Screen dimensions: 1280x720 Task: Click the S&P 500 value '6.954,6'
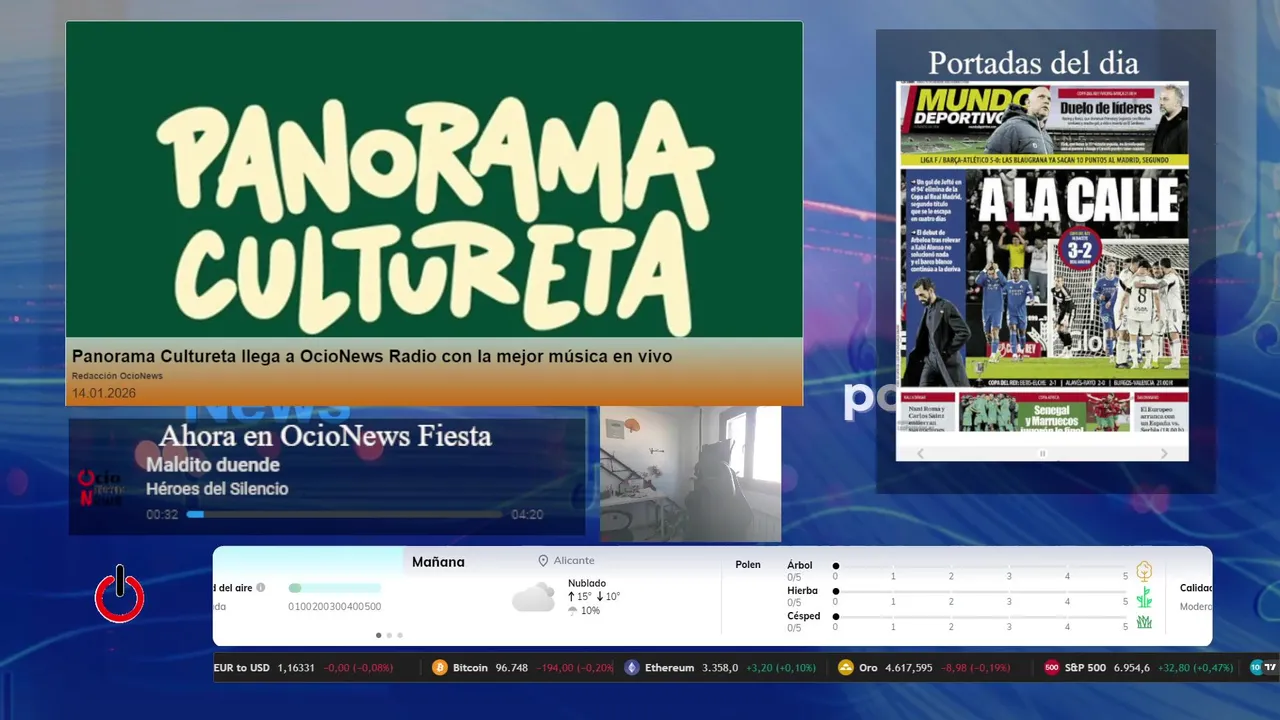click(1132, 668)
